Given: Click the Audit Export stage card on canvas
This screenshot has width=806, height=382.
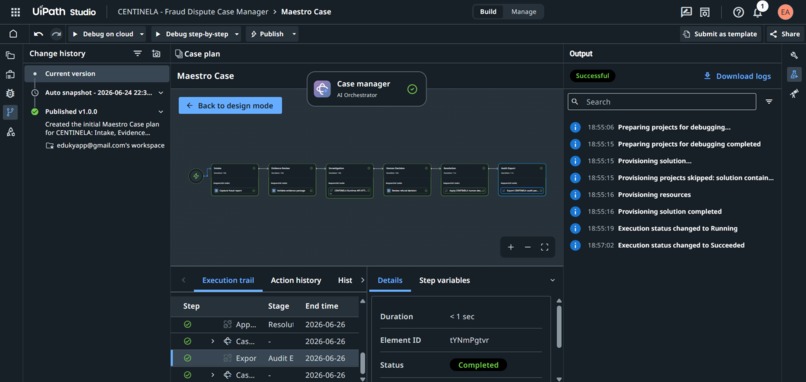Looking at the screenshot, I should point(522,179).
